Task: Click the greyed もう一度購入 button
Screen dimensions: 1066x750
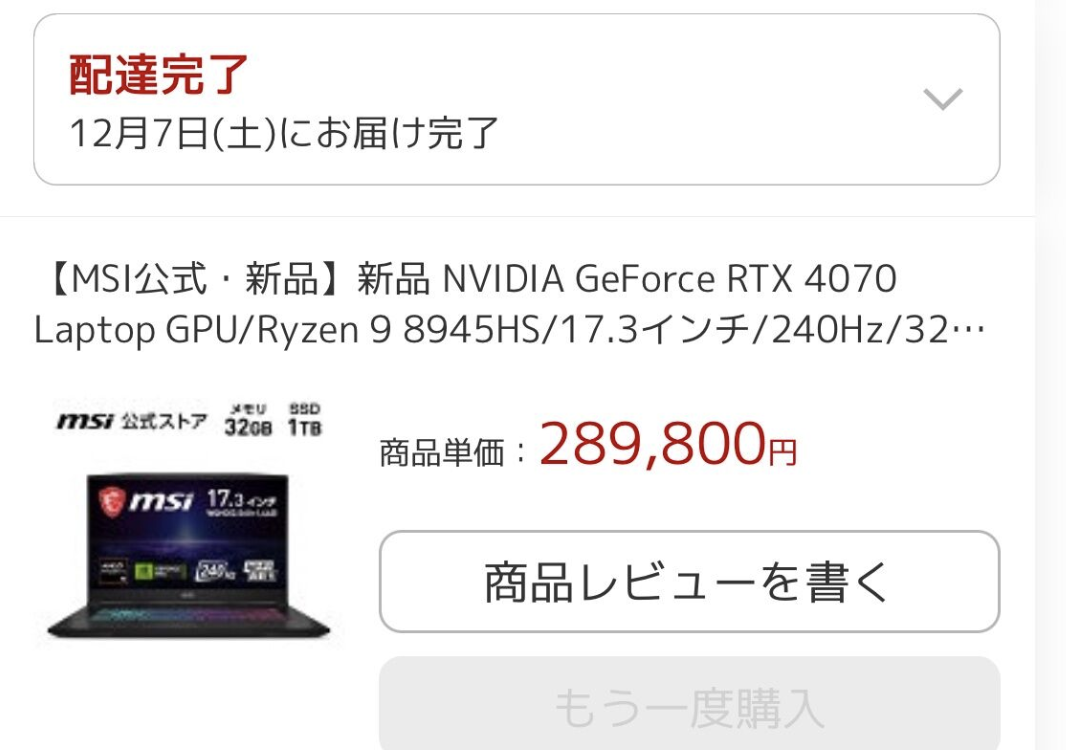Action: point(689,703)
